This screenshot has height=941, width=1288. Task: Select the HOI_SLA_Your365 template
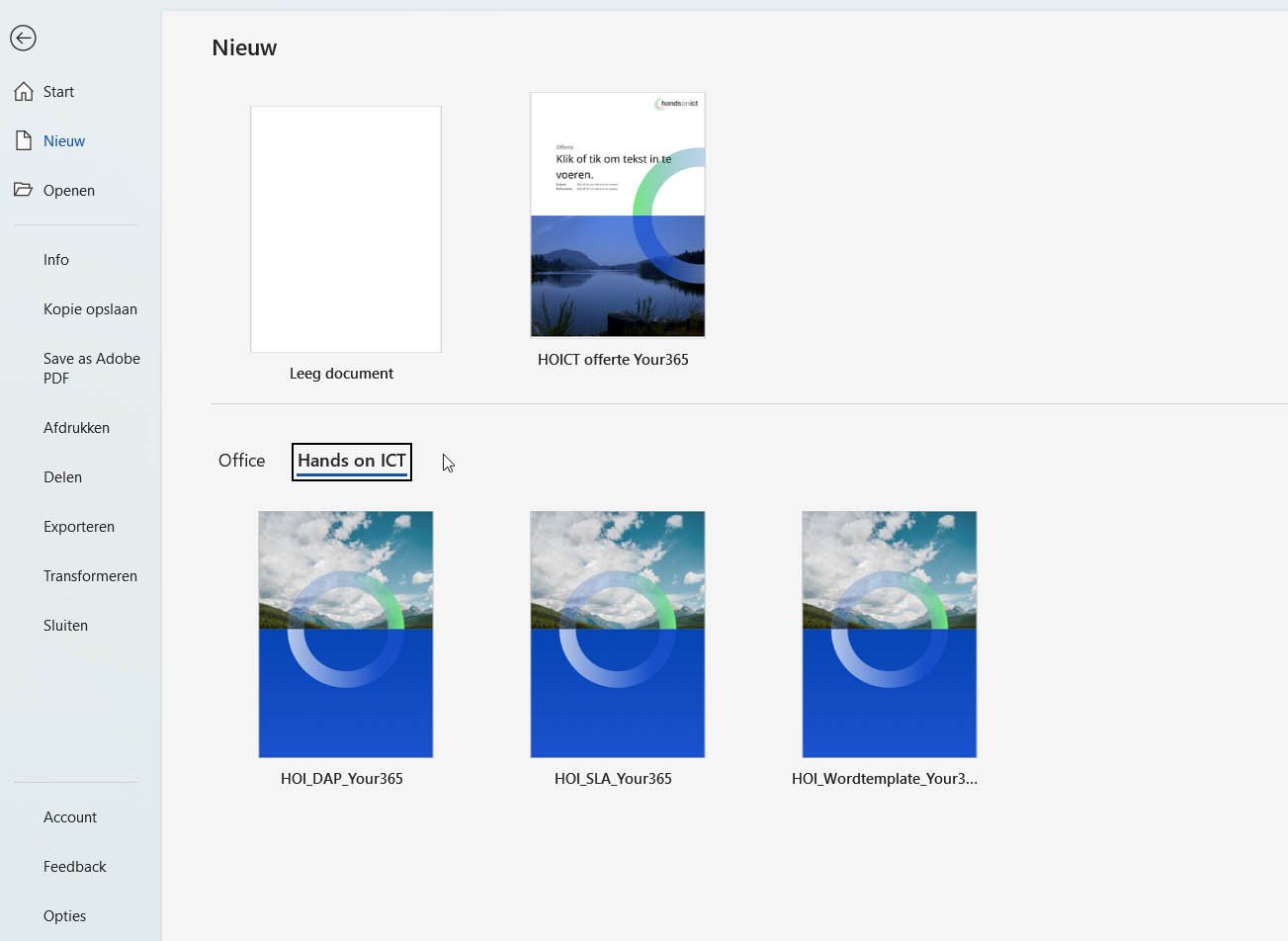click(x=617, y=634)
